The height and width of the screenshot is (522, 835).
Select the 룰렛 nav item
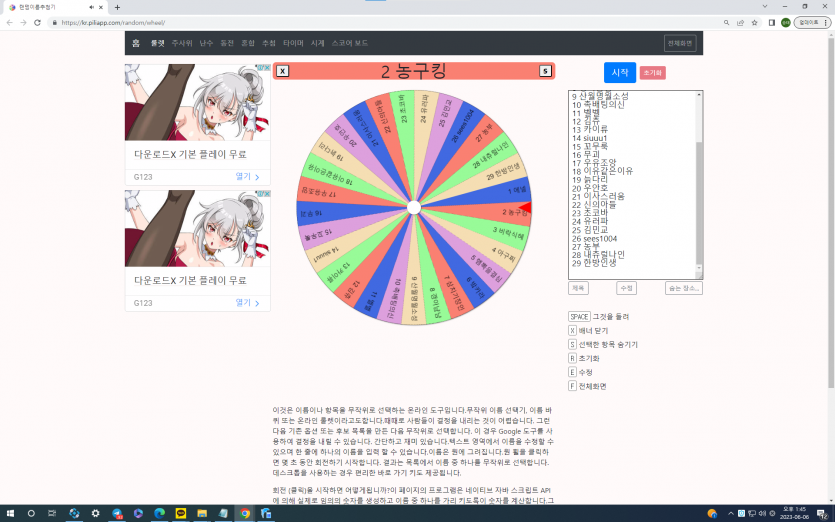pos(158,43)
